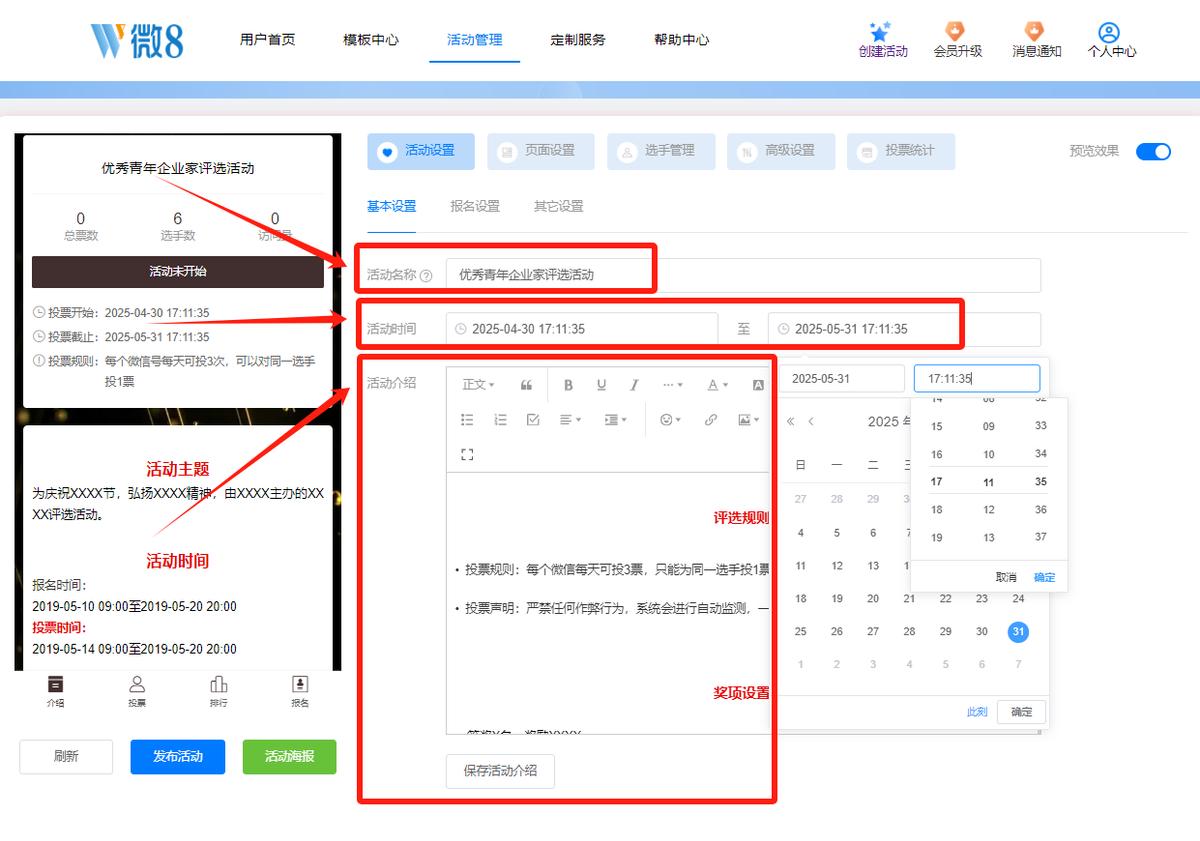
Task: Insert numbered list in editor
Action: (500, 420)
